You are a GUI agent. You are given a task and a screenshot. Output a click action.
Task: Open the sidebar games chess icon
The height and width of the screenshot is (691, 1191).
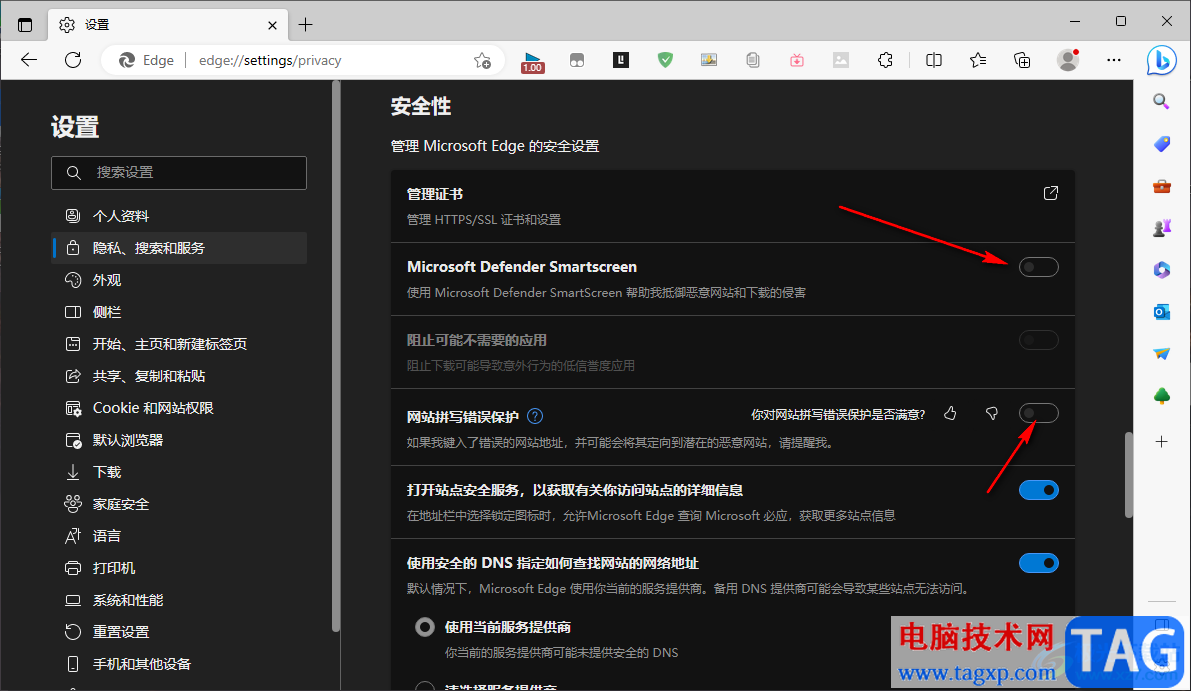click(x=1161, y=228)
